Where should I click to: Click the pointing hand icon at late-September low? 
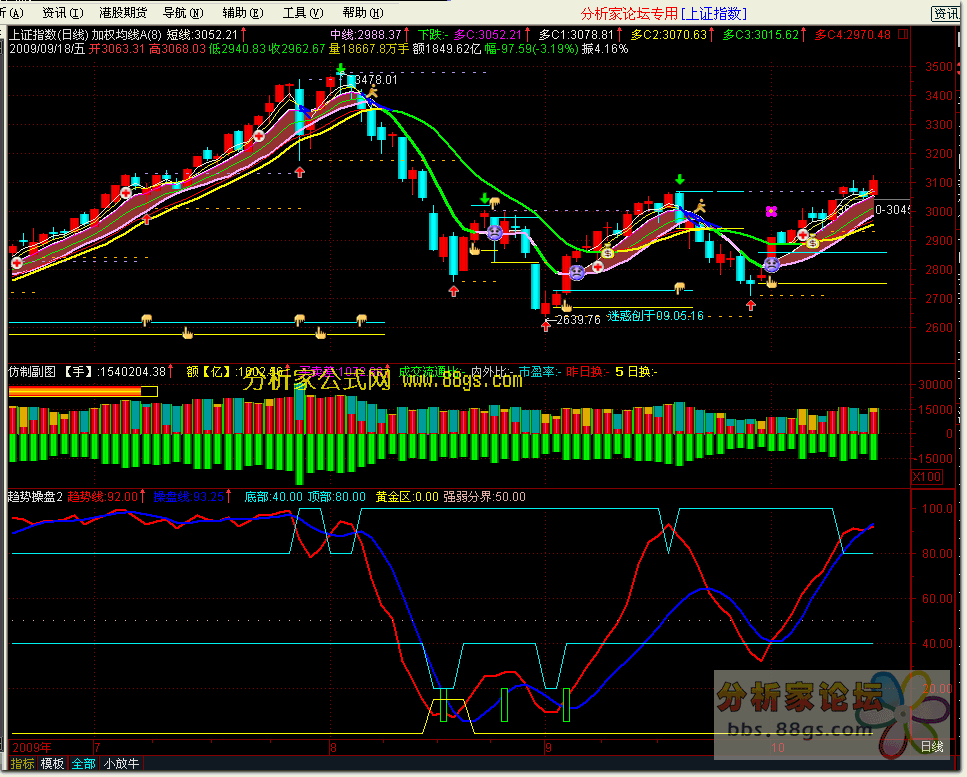(x=772, y=282)
